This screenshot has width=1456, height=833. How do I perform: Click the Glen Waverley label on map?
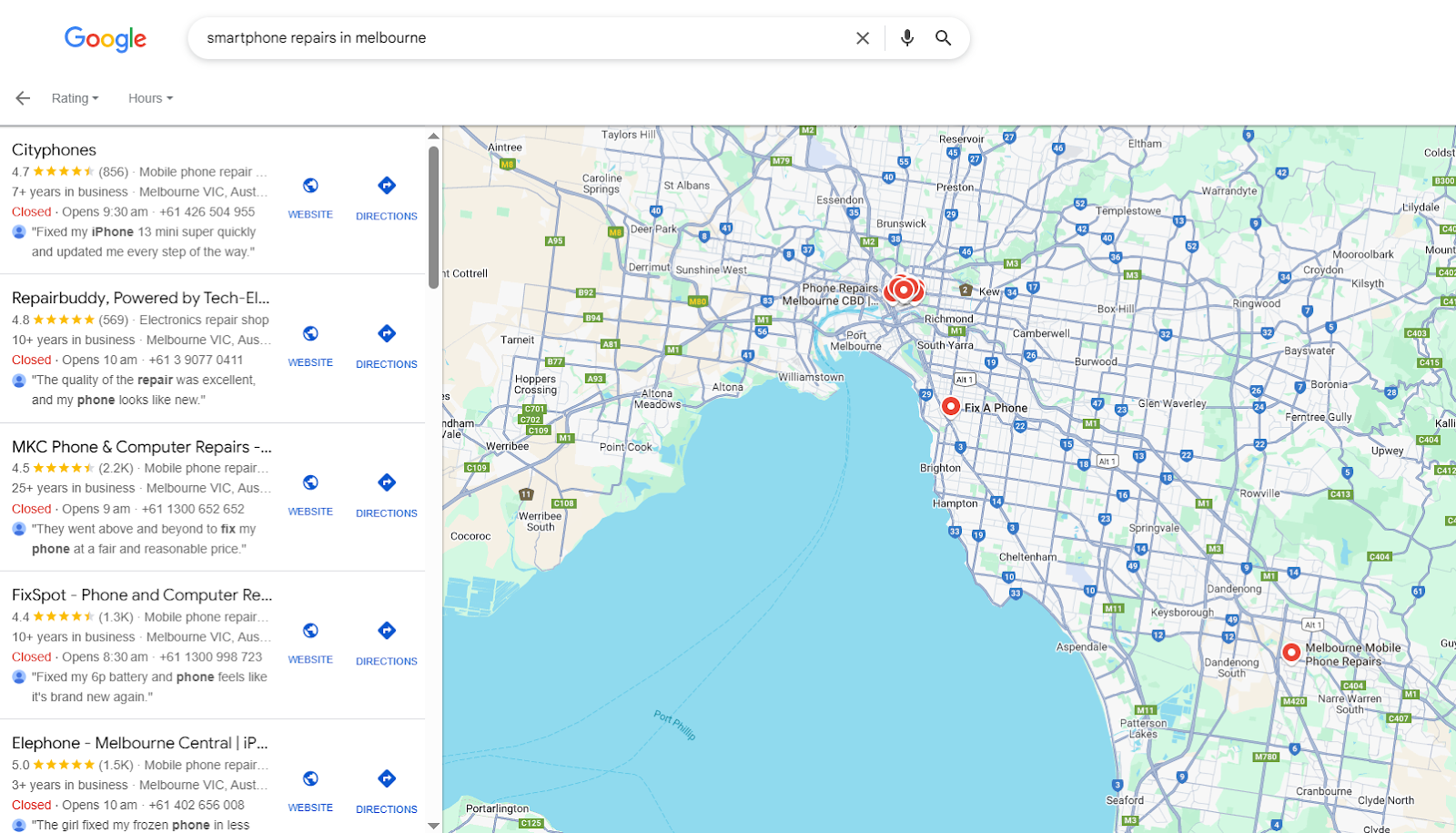(1172, 403)
